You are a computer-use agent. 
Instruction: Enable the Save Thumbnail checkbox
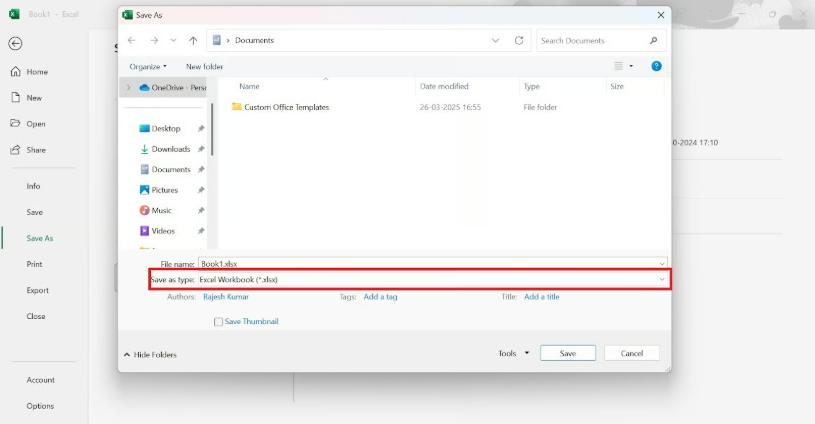coord(219,322)
